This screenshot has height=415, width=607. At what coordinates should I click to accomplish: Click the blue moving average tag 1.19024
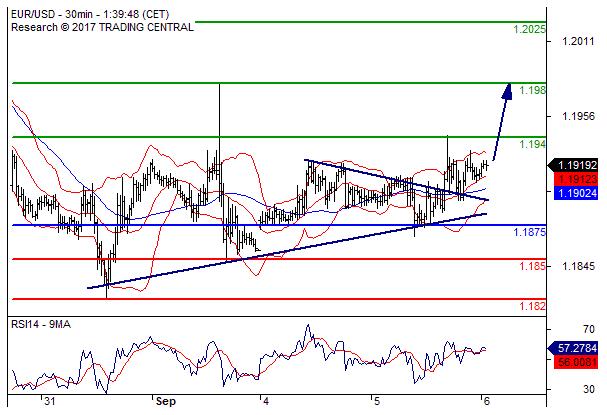(x=576, y=193)
